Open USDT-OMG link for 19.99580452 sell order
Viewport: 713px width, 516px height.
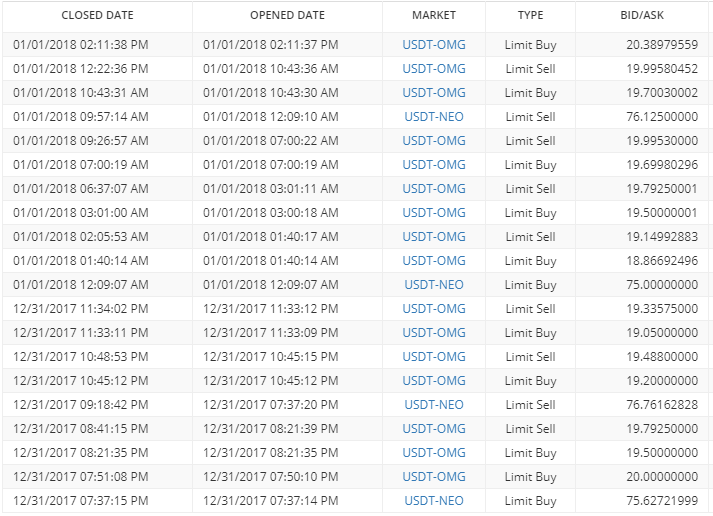pos(434,69)
